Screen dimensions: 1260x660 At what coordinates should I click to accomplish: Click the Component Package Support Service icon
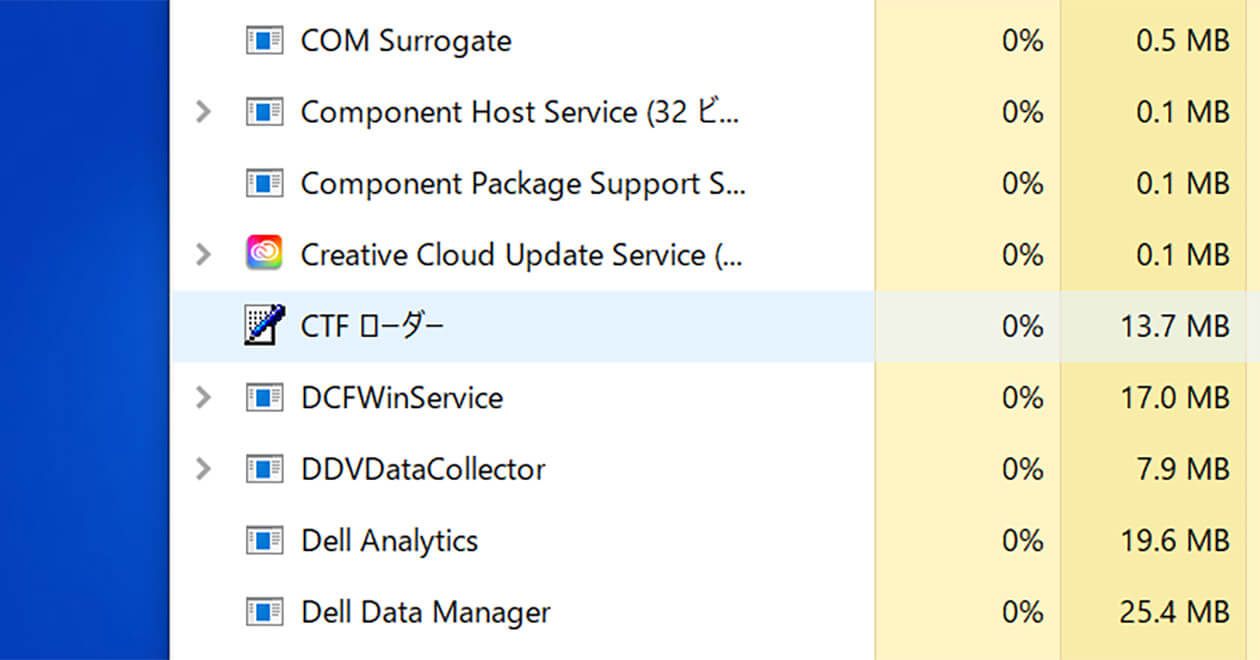(x=264, y=183)
